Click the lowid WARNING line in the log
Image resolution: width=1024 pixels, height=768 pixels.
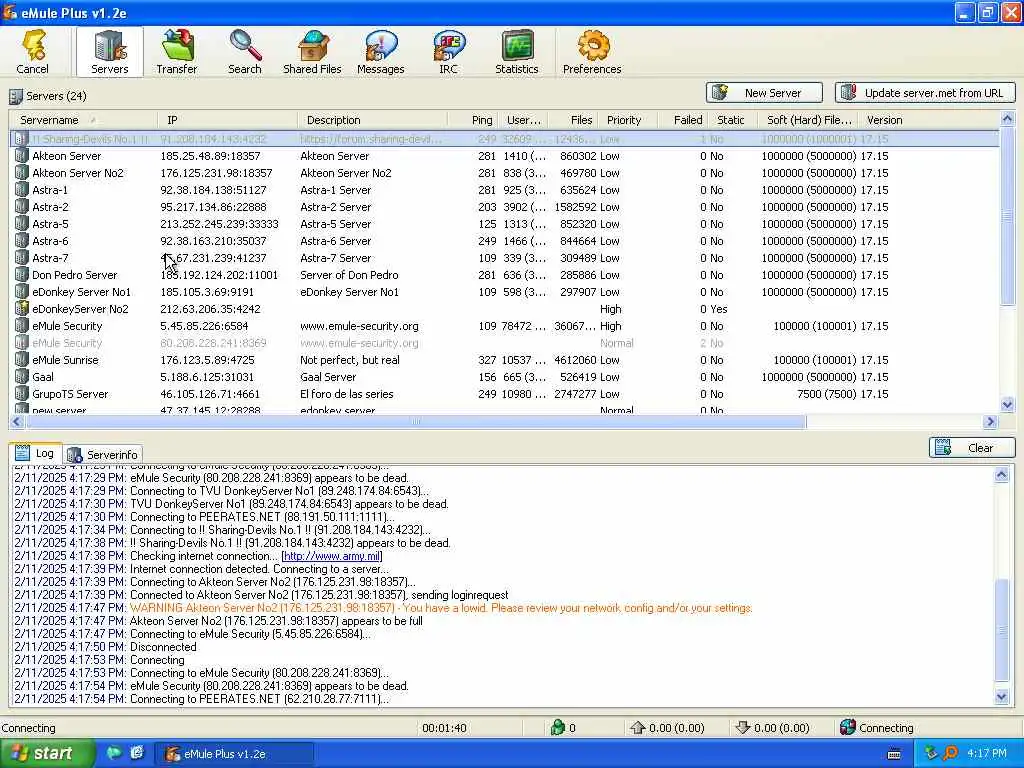point(383,608)
